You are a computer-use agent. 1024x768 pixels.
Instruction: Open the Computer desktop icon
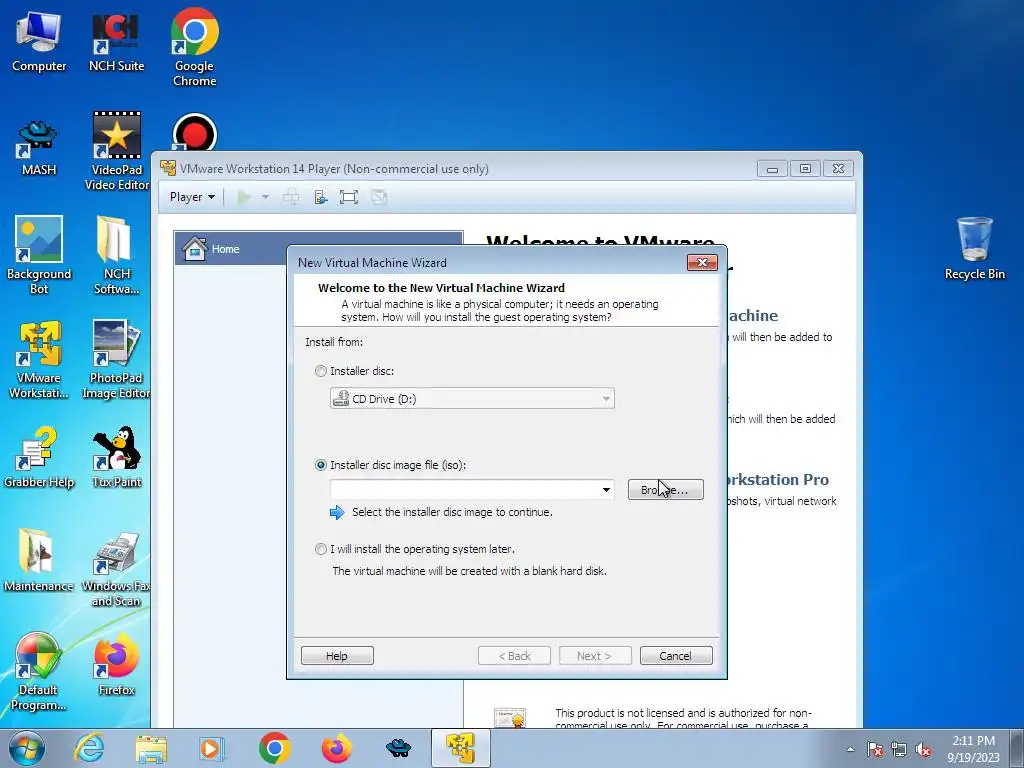point(39,40)
